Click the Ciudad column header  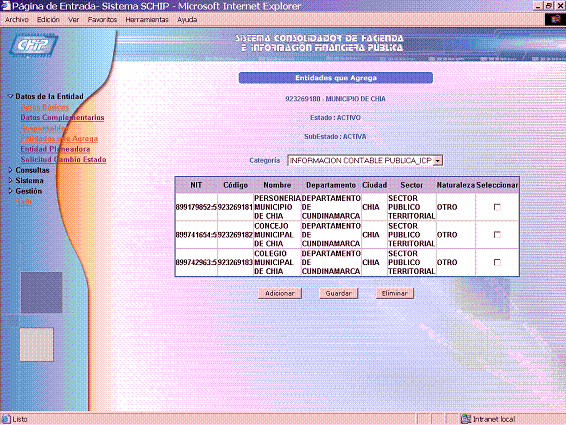coord(374,185)
